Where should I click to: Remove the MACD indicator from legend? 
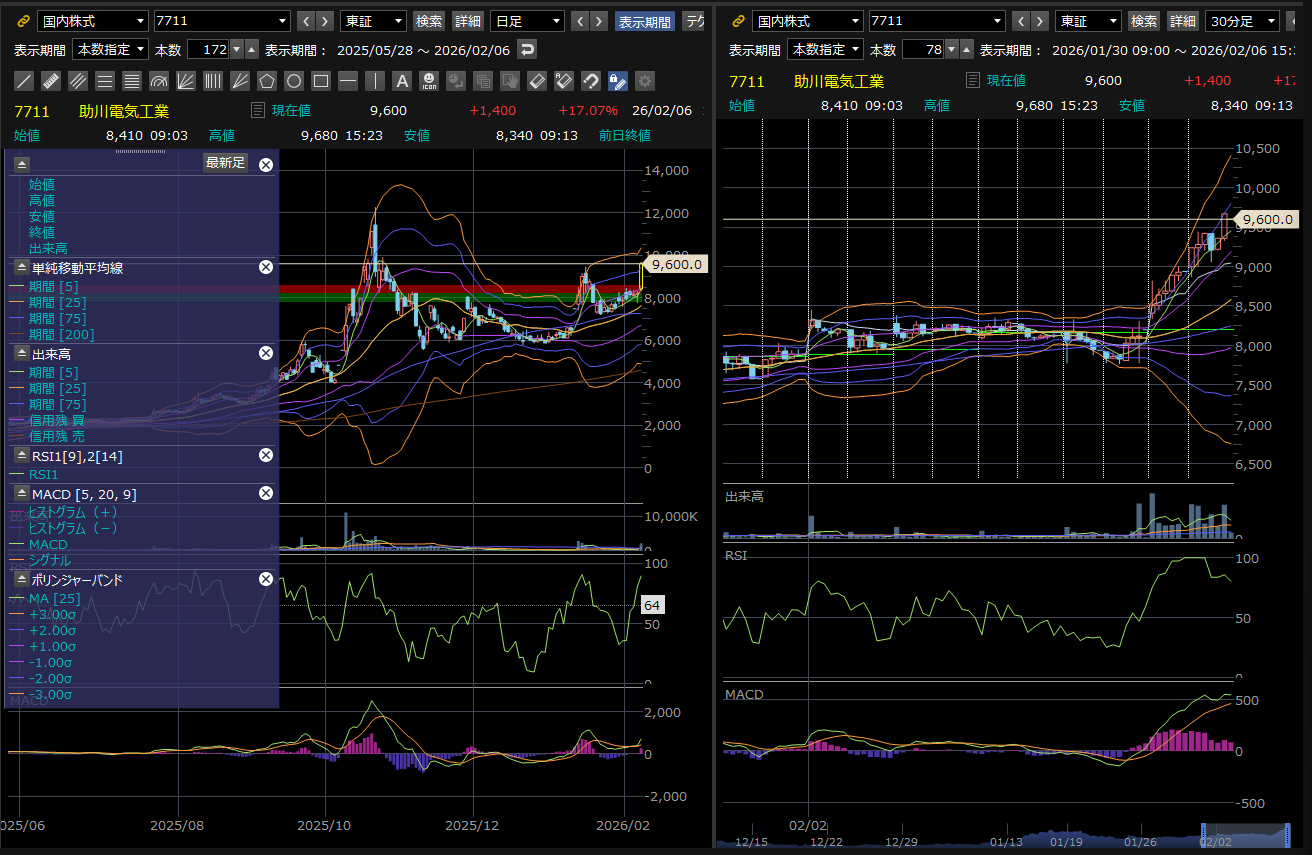click(266, 493)
